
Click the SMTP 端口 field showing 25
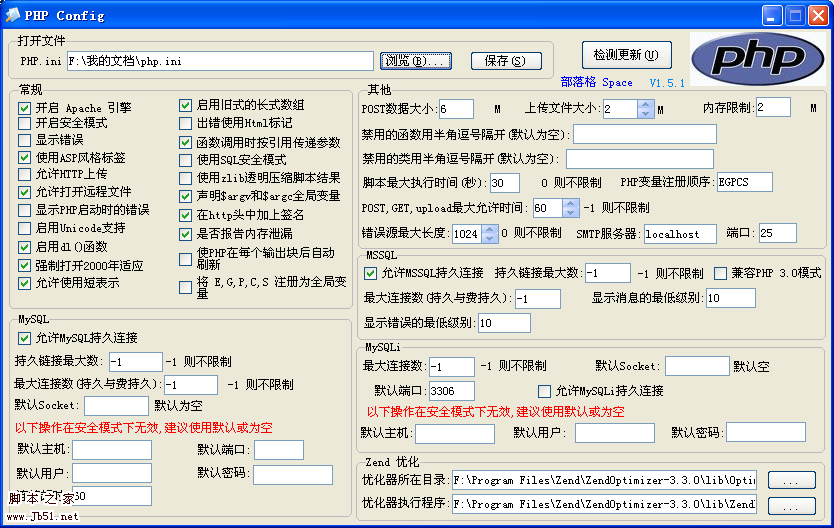click(x=778, y=233)
